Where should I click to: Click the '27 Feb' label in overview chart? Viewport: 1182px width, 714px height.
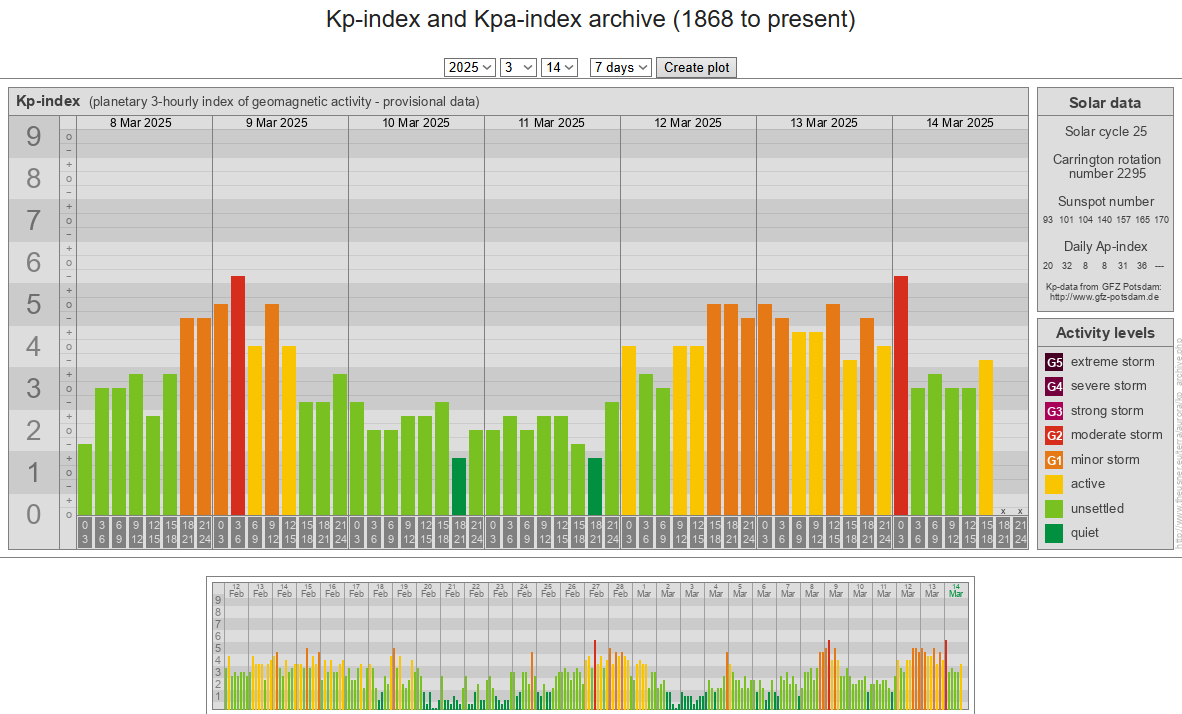pos(596,590)
